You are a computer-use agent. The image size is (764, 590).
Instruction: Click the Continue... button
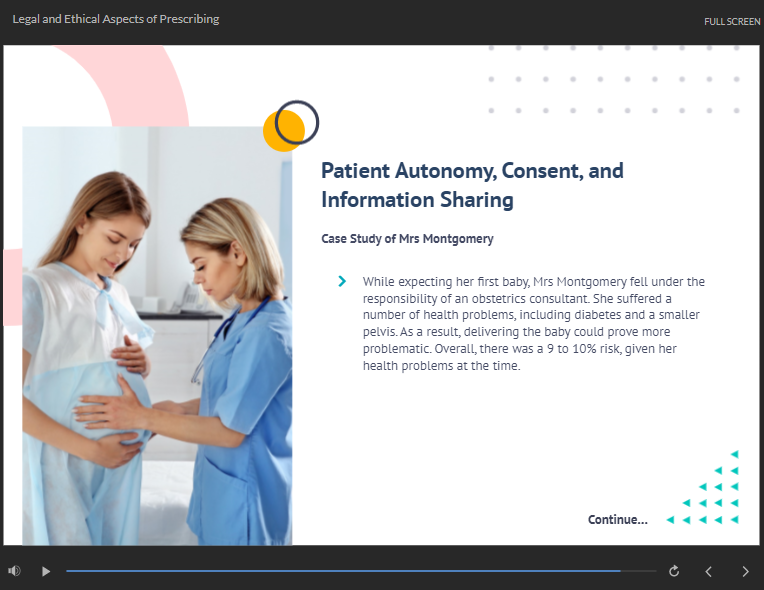[x=617, y=519]
